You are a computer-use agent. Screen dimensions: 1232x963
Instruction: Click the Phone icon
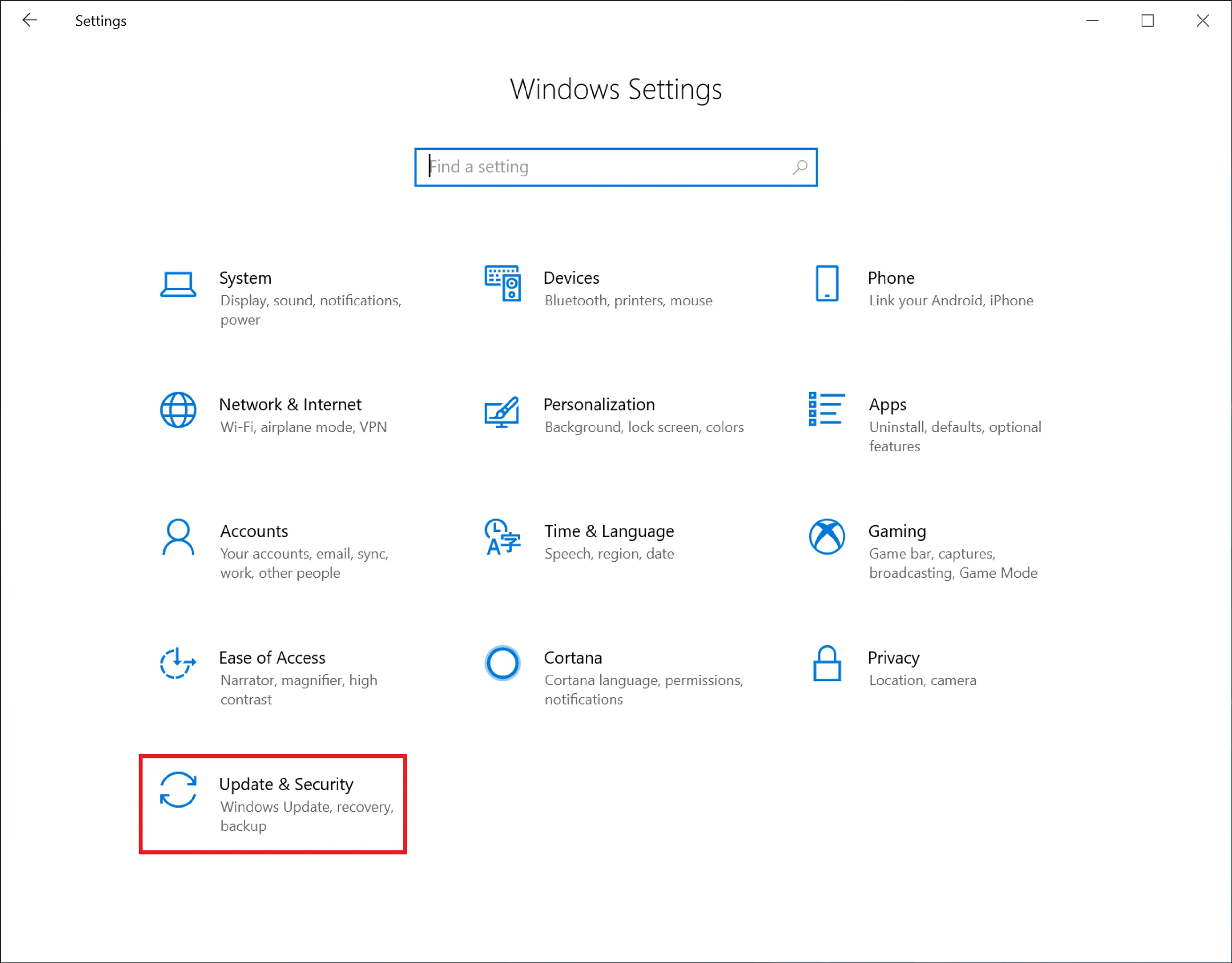827,284
